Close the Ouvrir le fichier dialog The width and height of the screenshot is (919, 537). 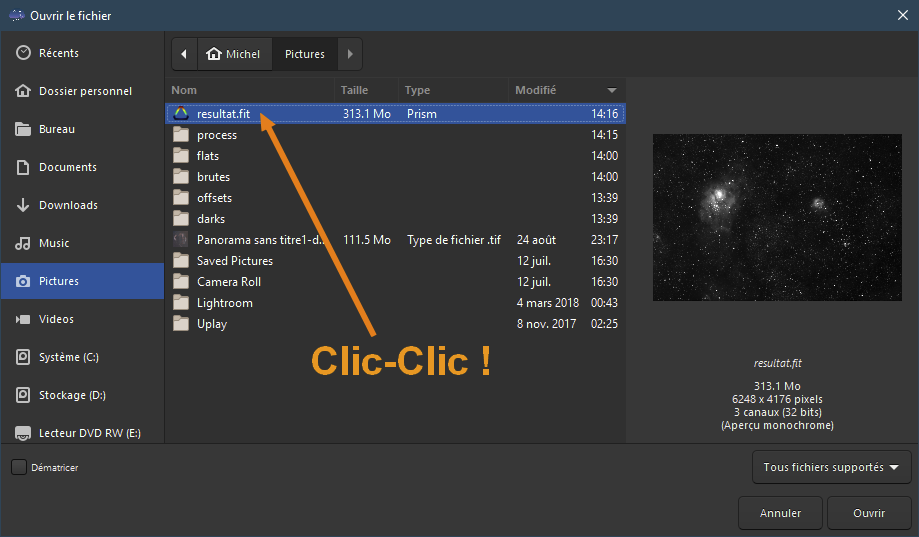pyautogui.click(x=903, y=15)
